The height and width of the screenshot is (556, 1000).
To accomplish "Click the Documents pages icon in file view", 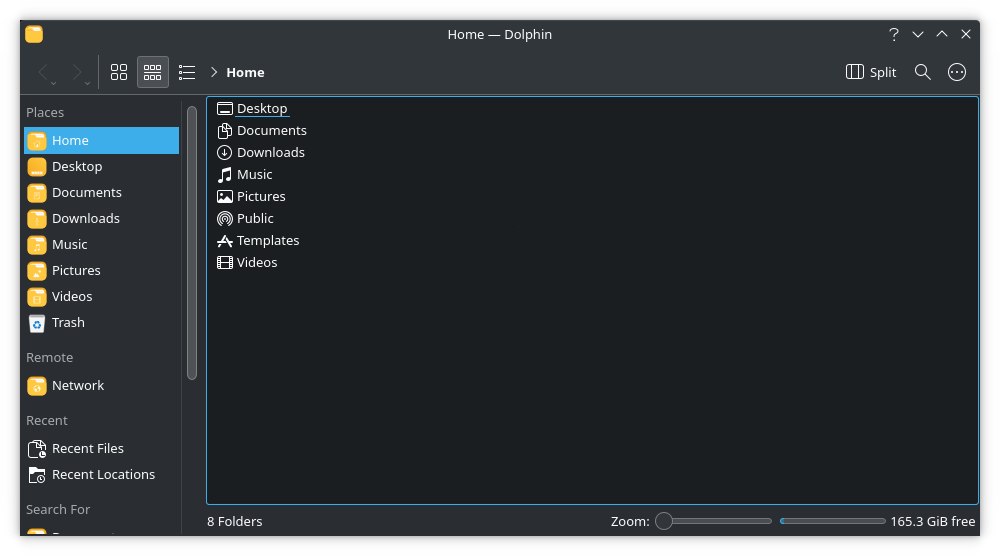I will 224,131.
